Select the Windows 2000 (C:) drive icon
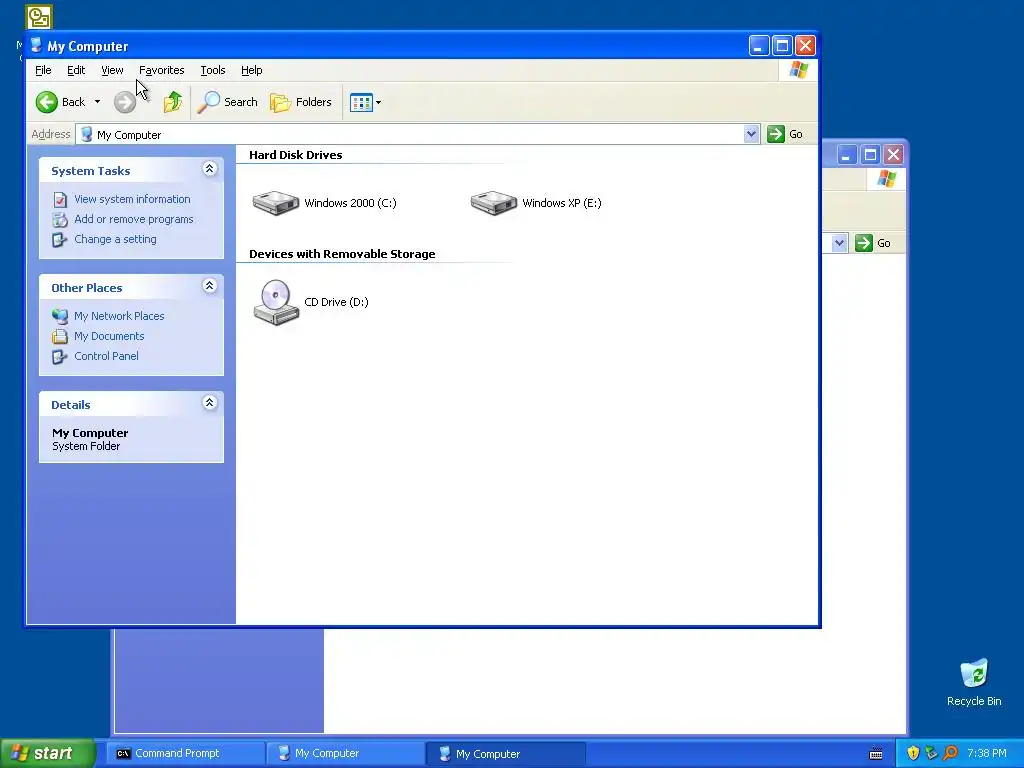This screenshot has height=768, width=1024. [x=276, y=202]
